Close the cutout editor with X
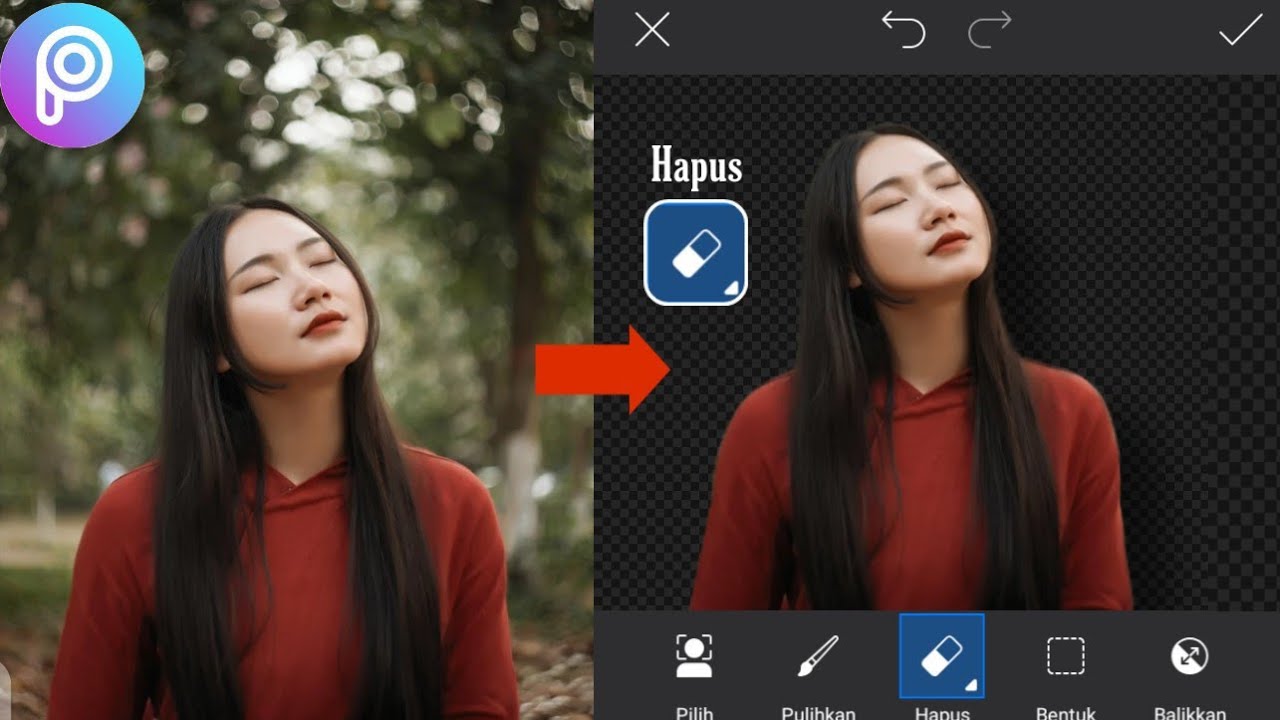The image size is (1280, 720). pos(652,30)
